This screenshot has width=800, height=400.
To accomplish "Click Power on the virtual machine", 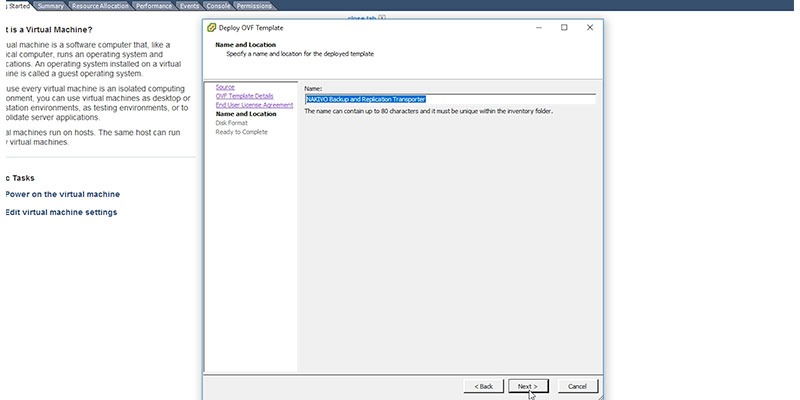I will [x=63, y=194].
